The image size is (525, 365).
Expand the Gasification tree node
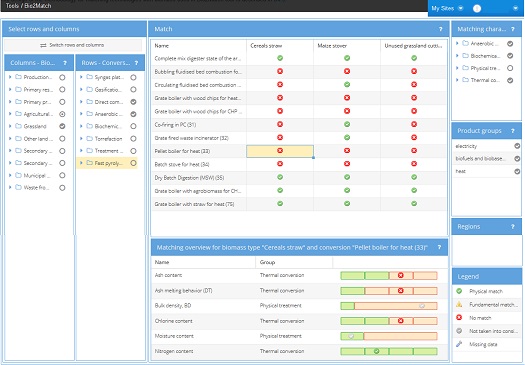coord(81,89)
